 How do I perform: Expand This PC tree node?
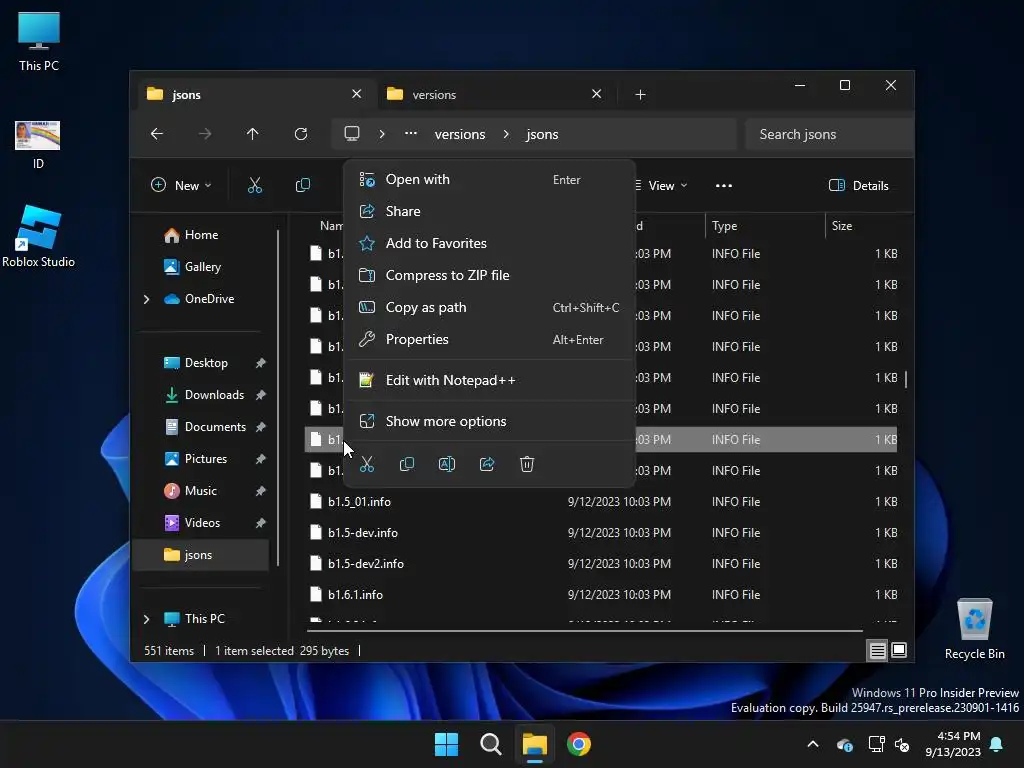[x=146, y=618]
